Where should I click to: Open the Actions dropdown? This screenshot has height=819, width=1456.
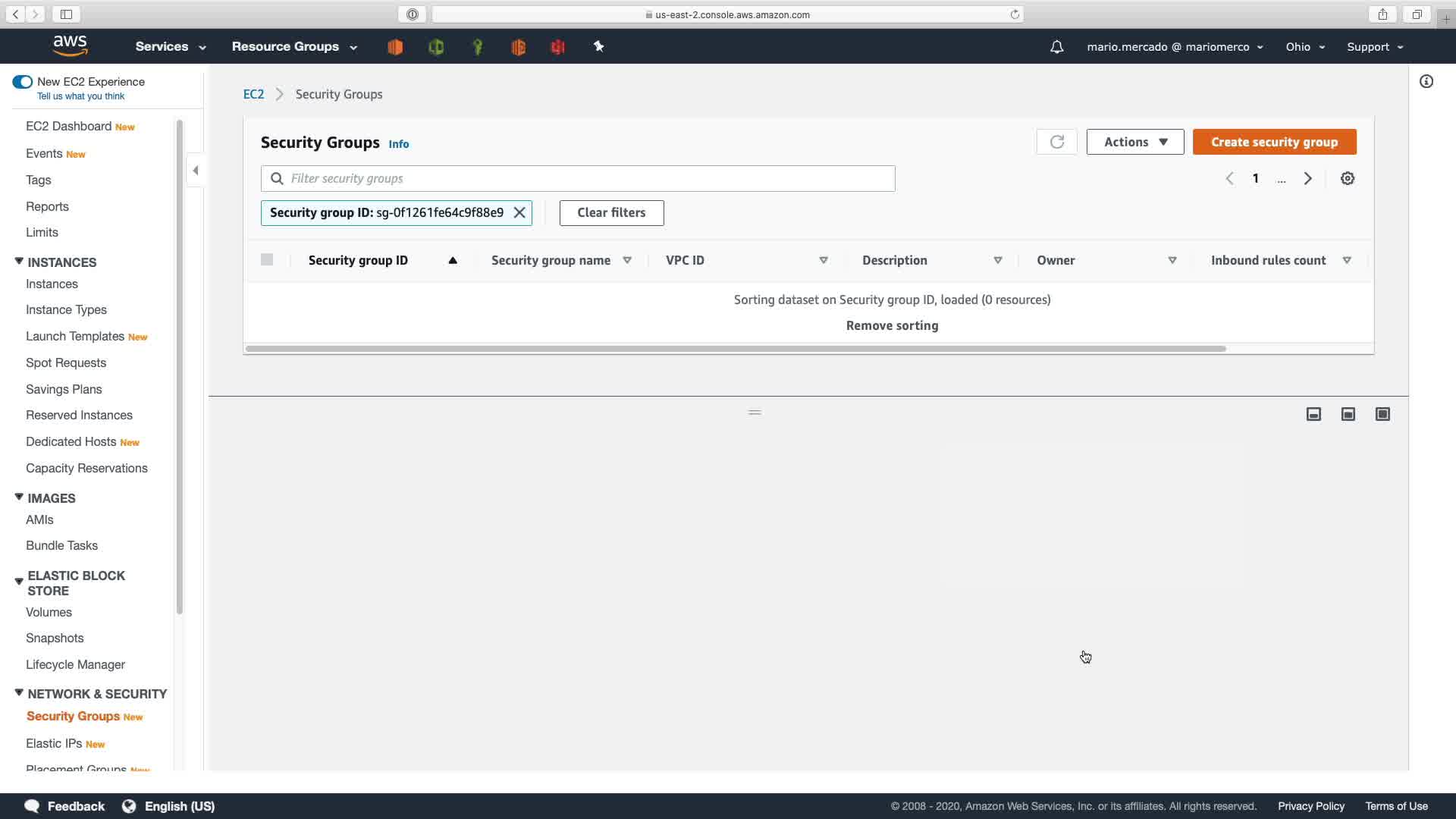tap(1134, 142)
